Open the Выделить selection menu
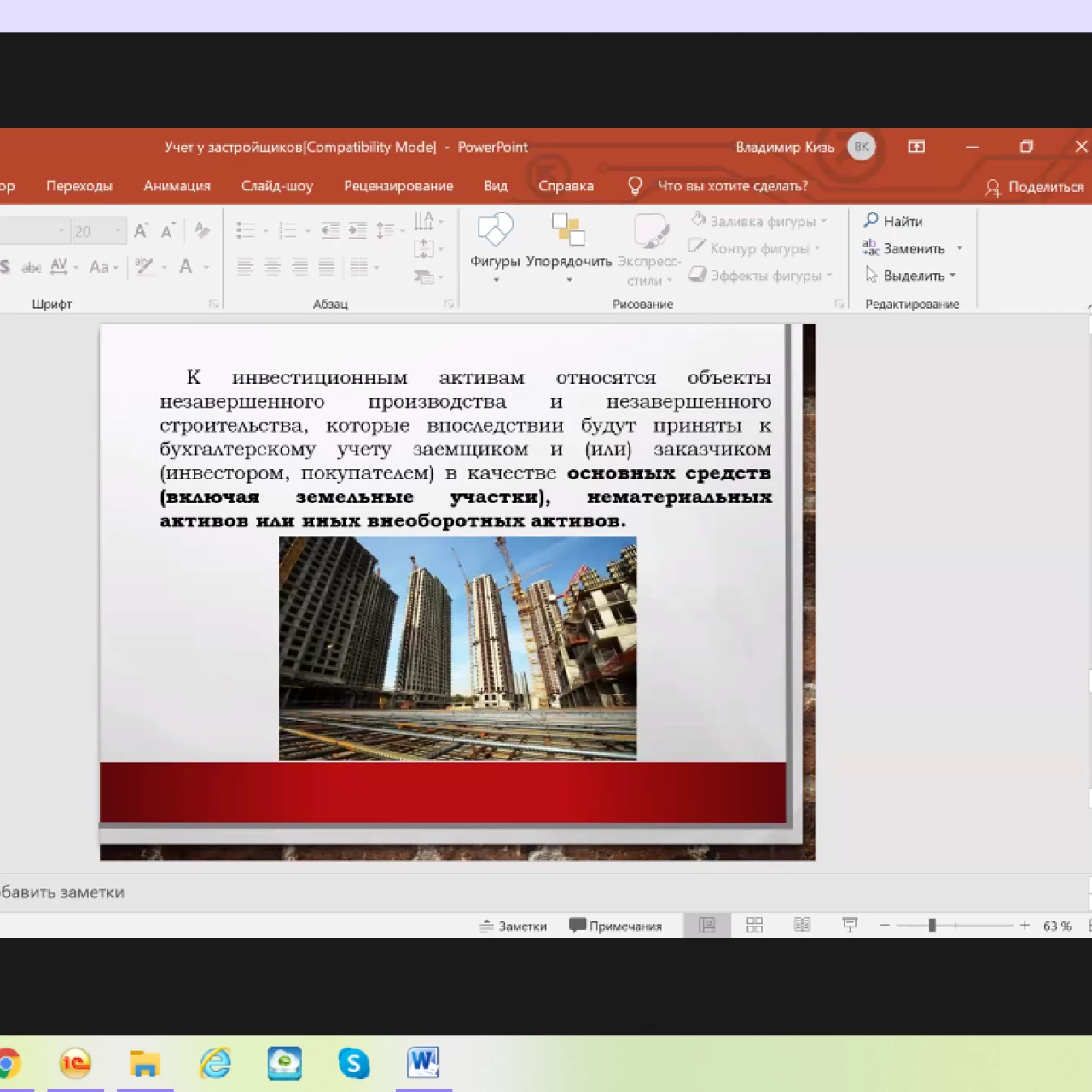Screen dimensions: 1092x1092 point(910,276)
